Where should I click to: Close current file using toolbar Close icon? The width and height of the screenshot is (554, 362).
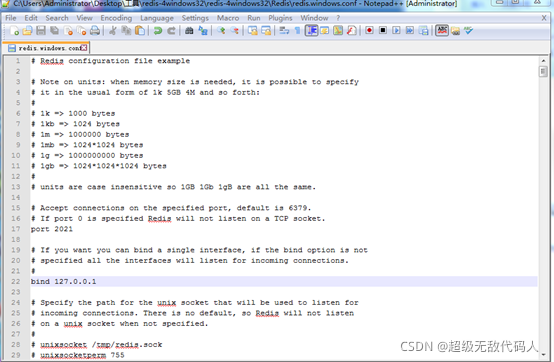[68, 31]
